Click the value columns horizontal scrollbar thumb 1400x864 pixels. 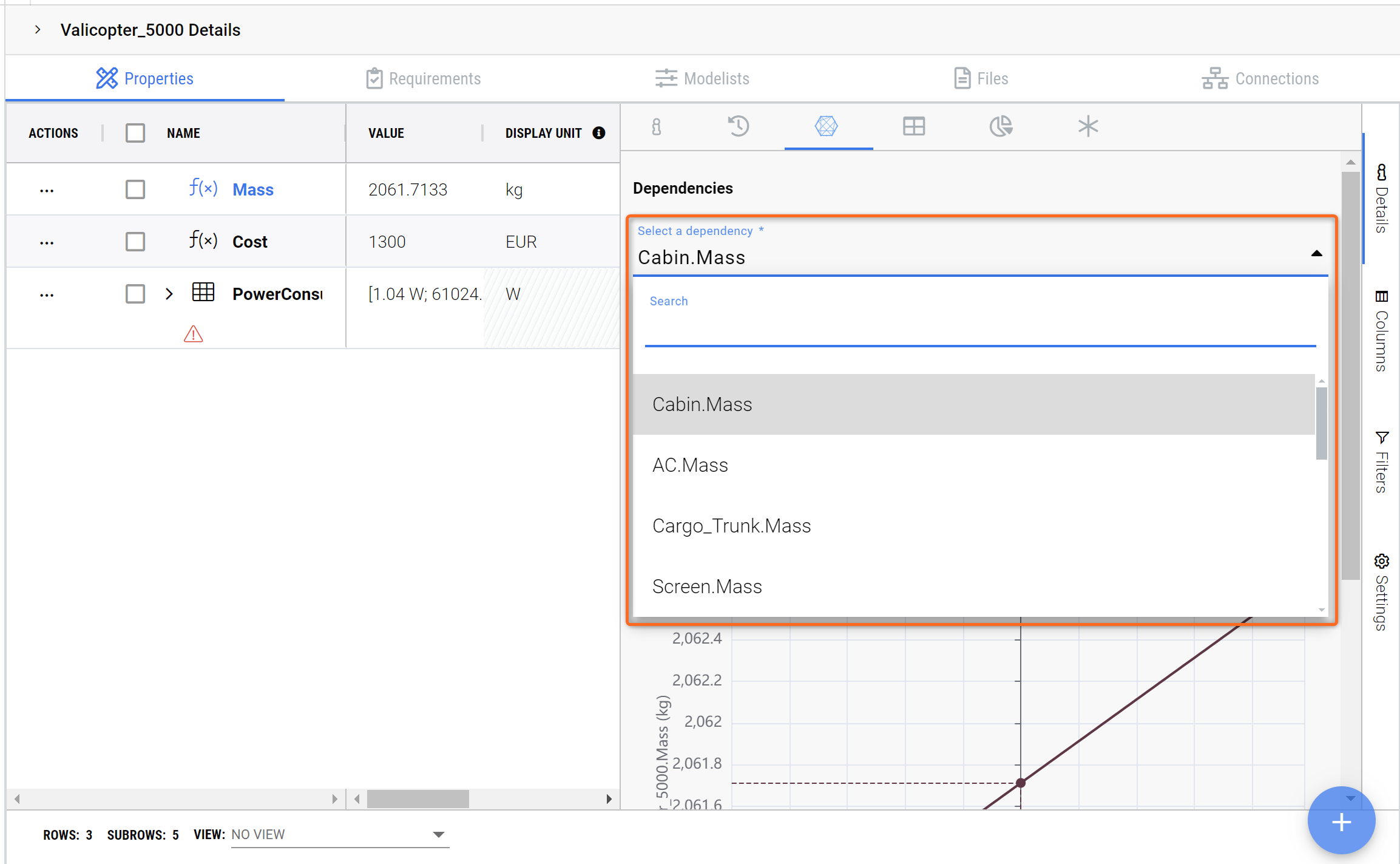(x=418, y=798)
